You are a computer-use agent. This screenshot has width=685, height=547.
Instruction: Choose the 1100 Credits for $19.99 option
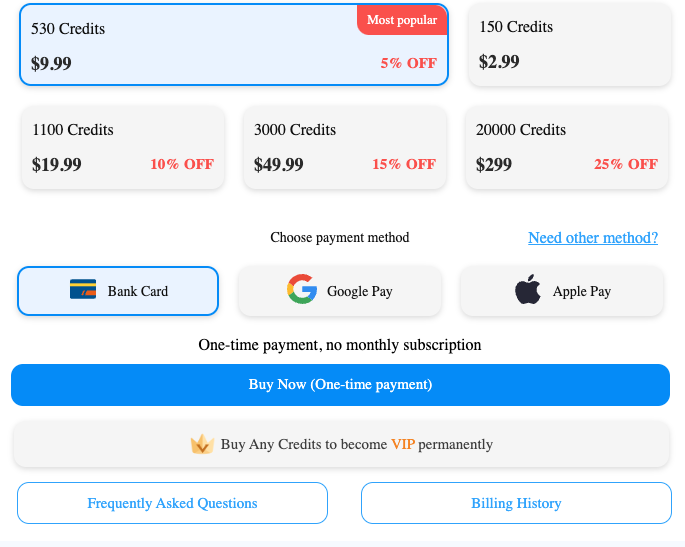pyautogui.click(x=123, y=148)
